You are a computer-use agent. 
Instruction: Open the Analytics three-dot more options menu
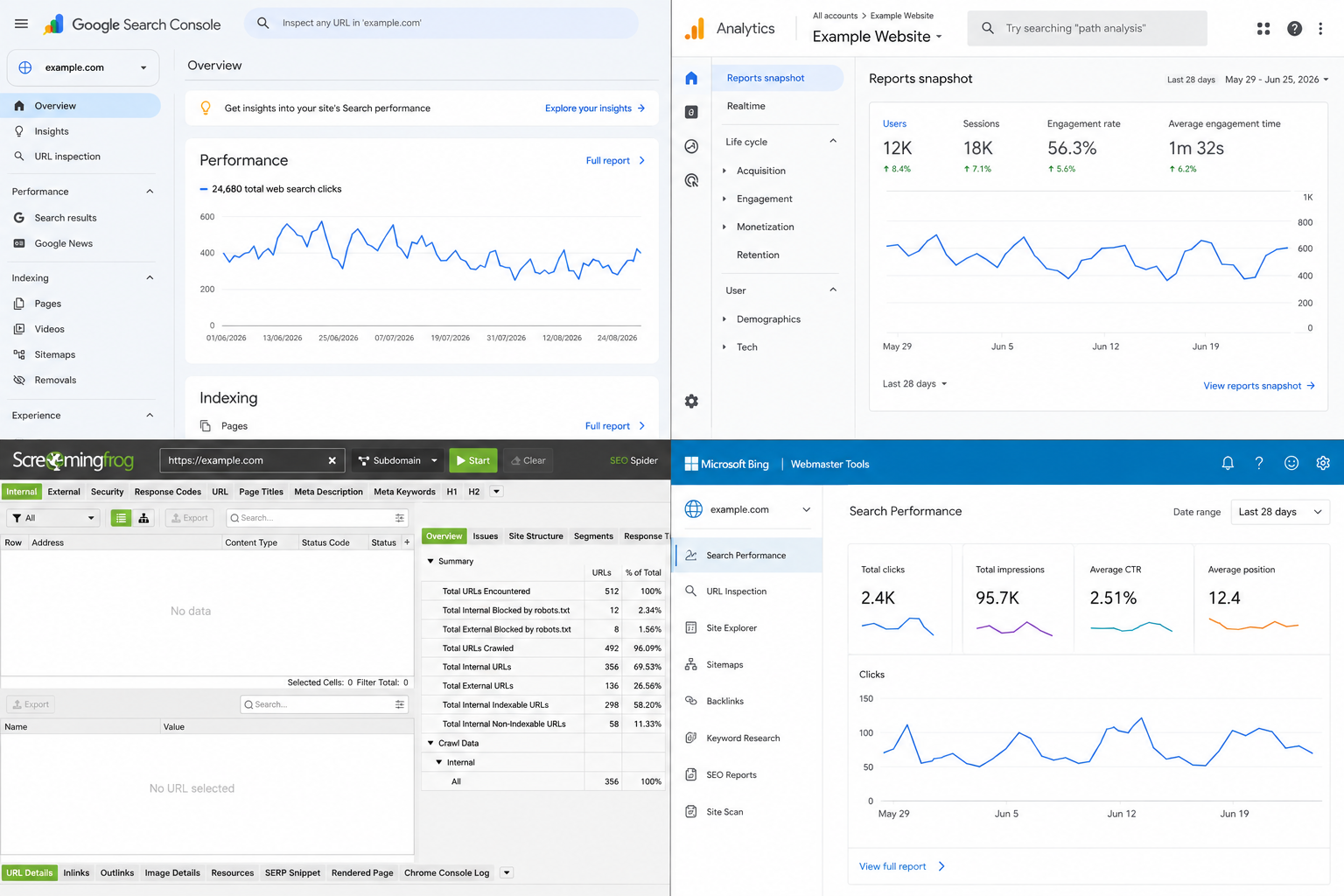click(x=1320, y=29)
